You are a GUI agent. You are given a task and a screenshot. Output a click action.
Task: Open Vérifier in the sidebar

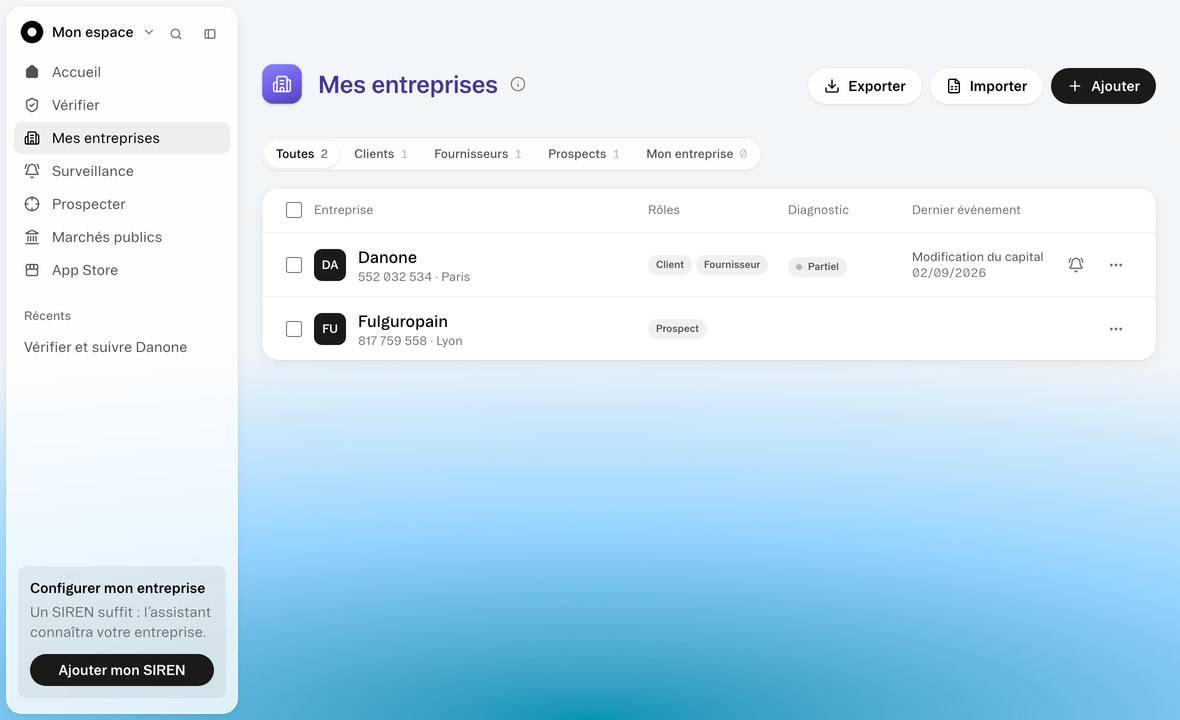pos(122,105)
